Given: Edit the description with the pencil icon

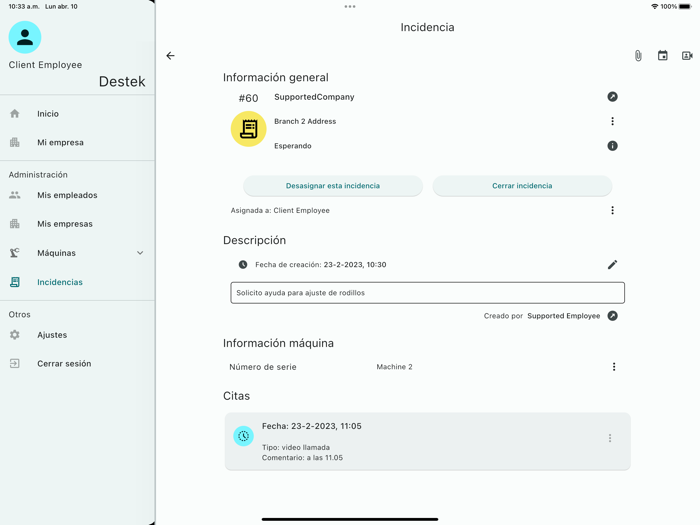Looking at the screenshot, I should point(612,265).
